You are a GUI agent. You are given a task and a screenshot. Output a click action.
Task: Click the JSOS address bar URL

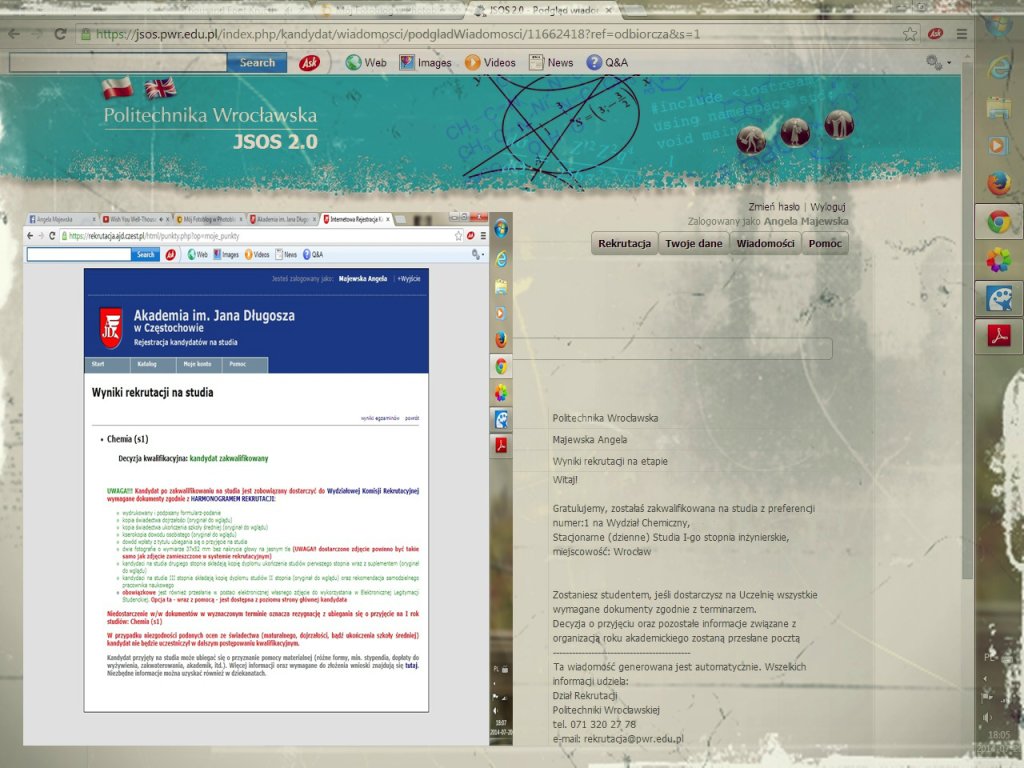(398, 34)
